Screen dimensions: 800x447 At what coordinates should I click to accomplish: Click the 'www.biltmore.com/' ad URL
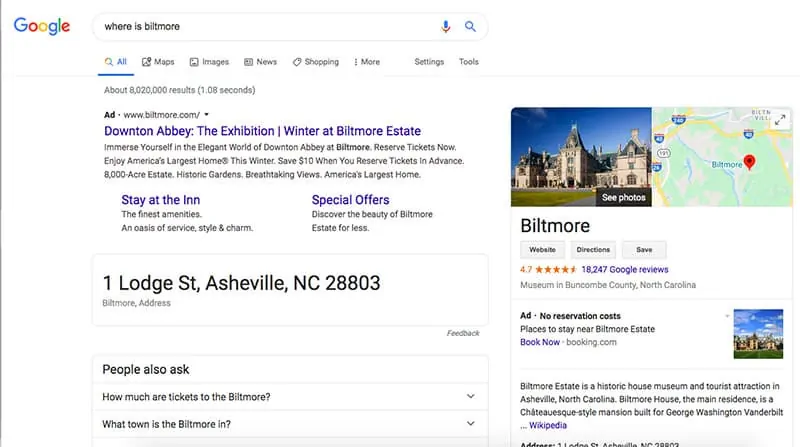pos(162,115)
